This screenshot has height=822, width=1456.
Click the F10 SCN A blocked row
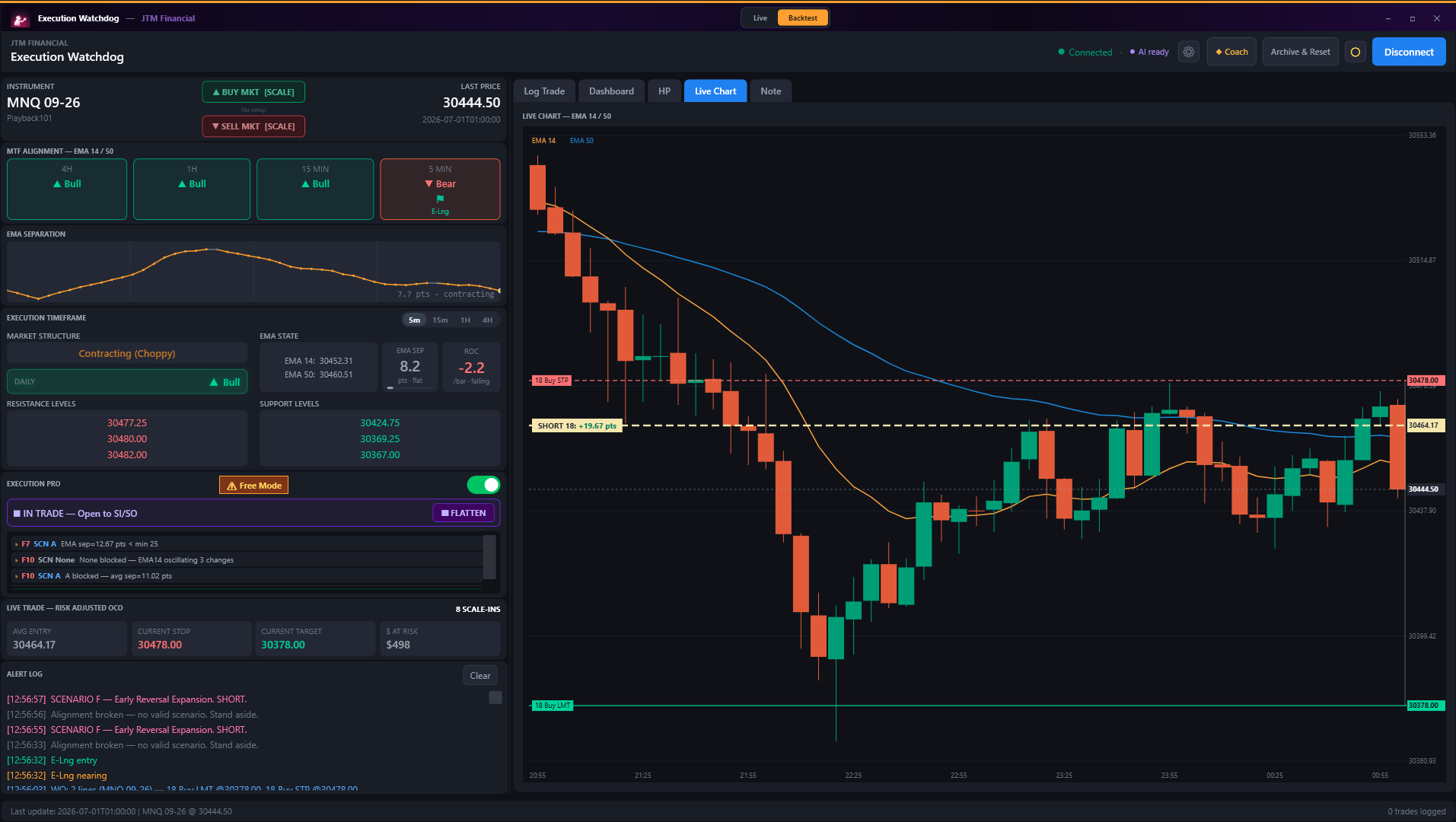(x=247, y=576)
